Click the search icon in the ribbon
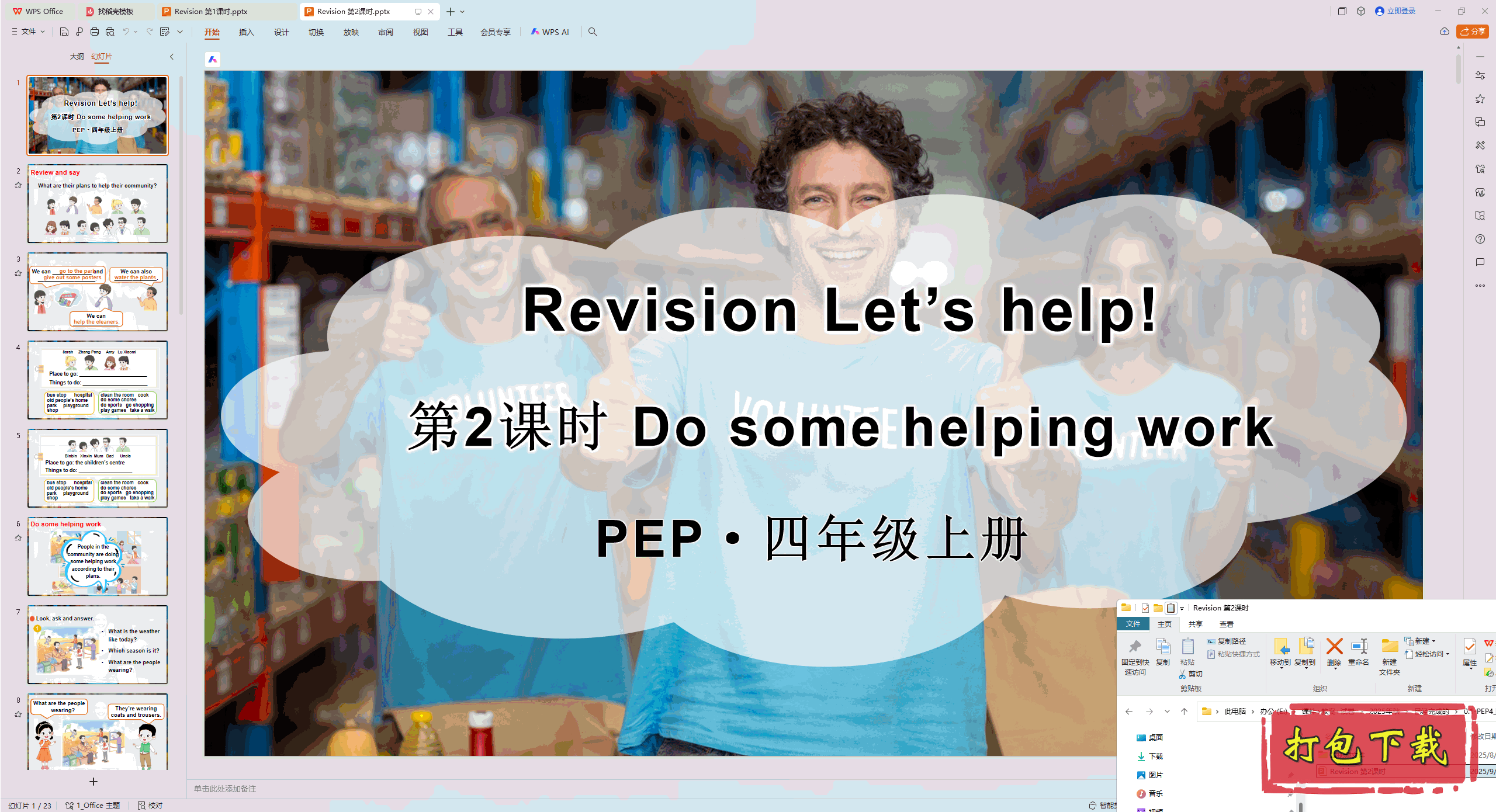Viewport: 1496px width, 812px height. pos(593,32)
